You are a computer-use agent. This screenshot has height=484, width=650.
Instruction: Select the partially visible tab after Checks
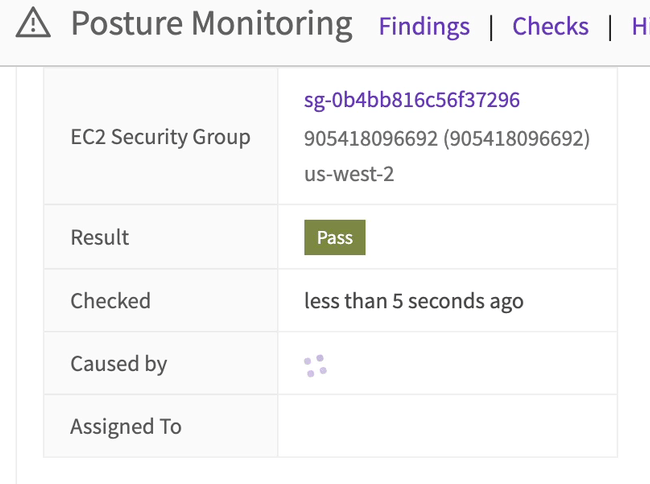coord(640,27)
